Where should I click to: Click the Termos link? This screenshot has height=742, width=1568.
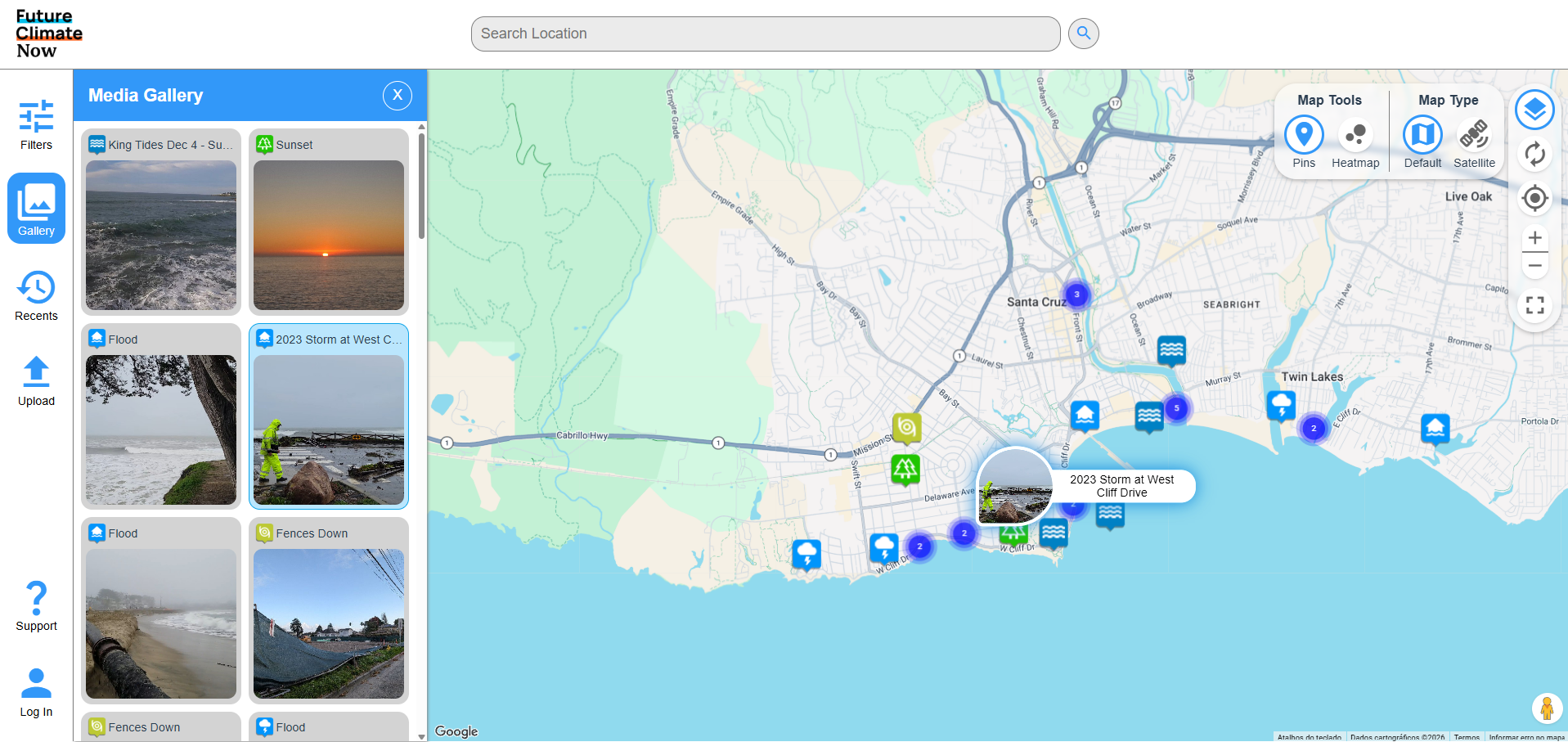coord(1467,737)
